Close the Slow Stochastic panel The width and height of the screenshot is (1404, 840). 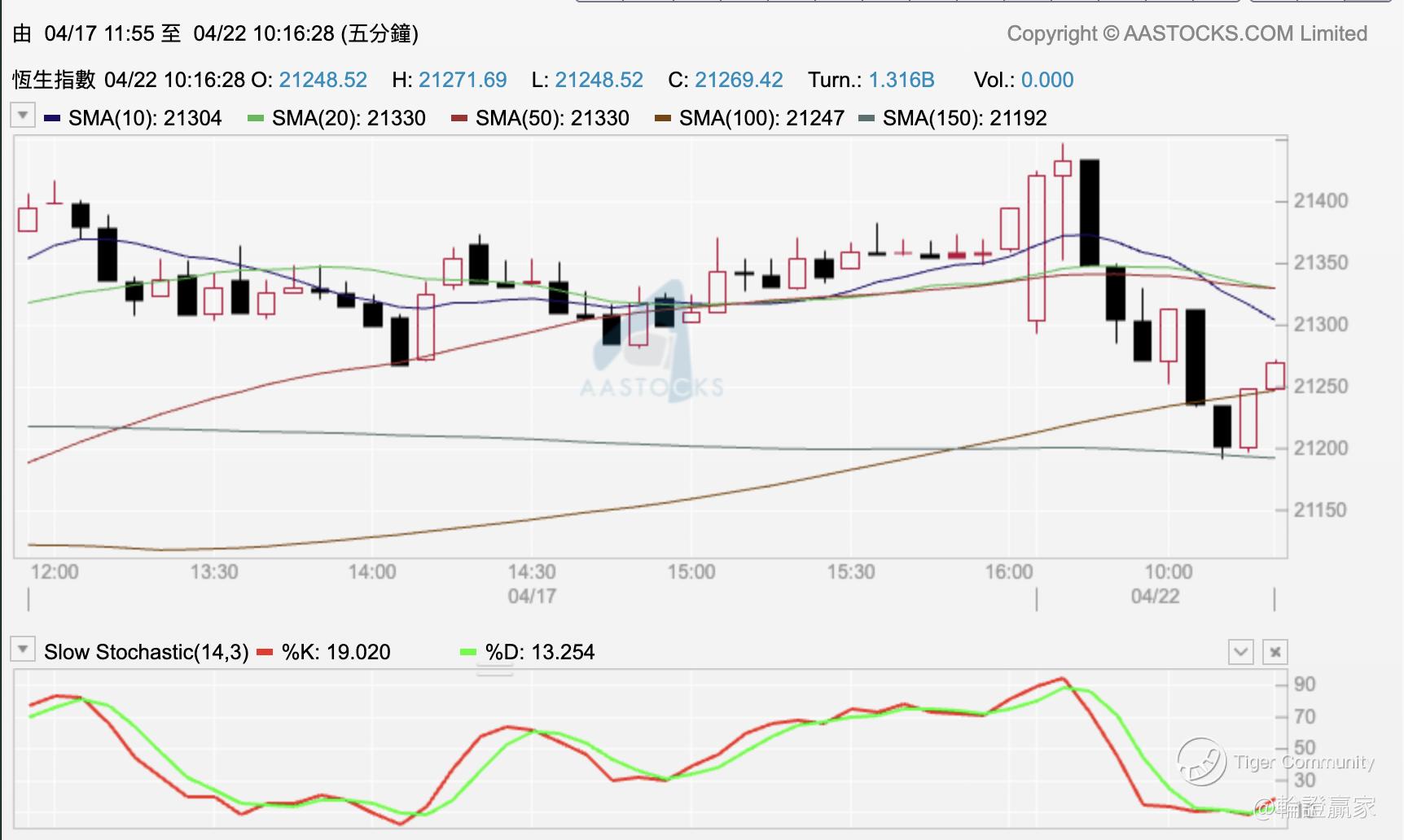coord(1275,652)
